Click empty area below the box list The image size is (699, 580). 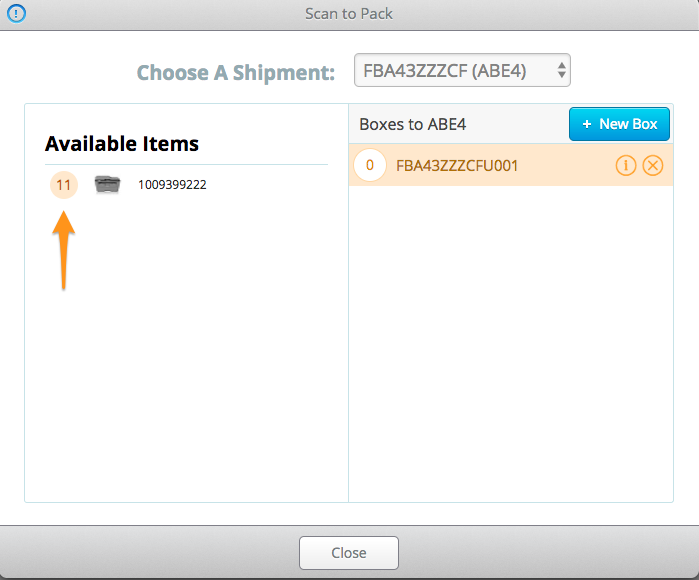(x=511, y=343)
